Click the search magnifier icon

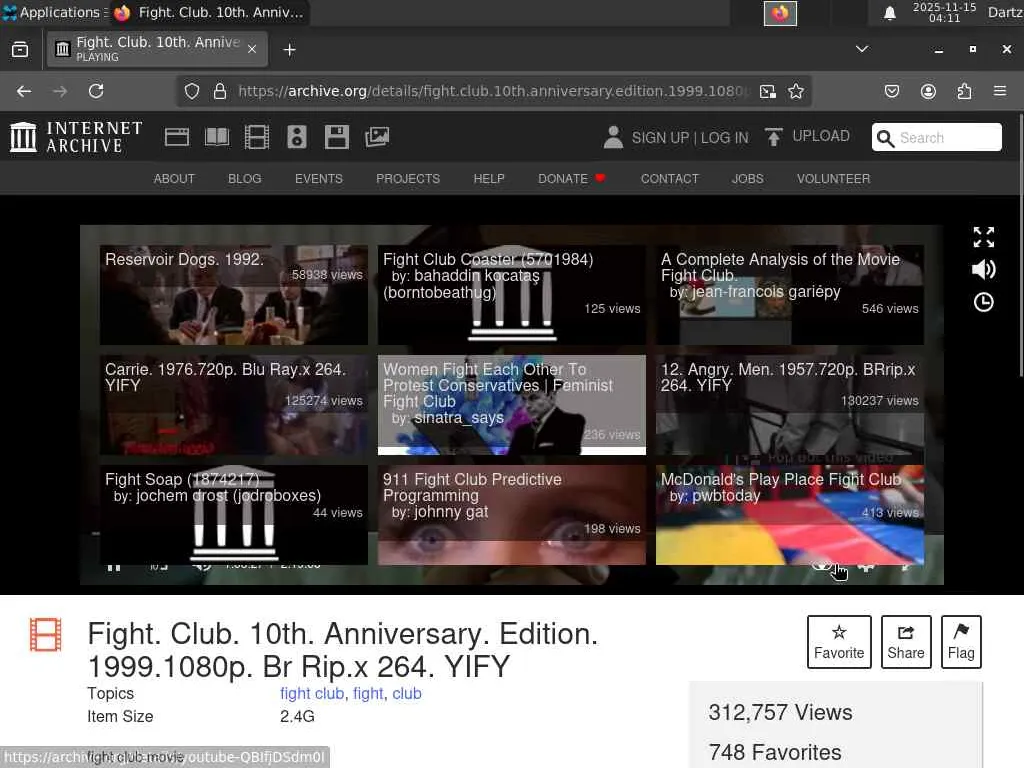pos(886,138)
